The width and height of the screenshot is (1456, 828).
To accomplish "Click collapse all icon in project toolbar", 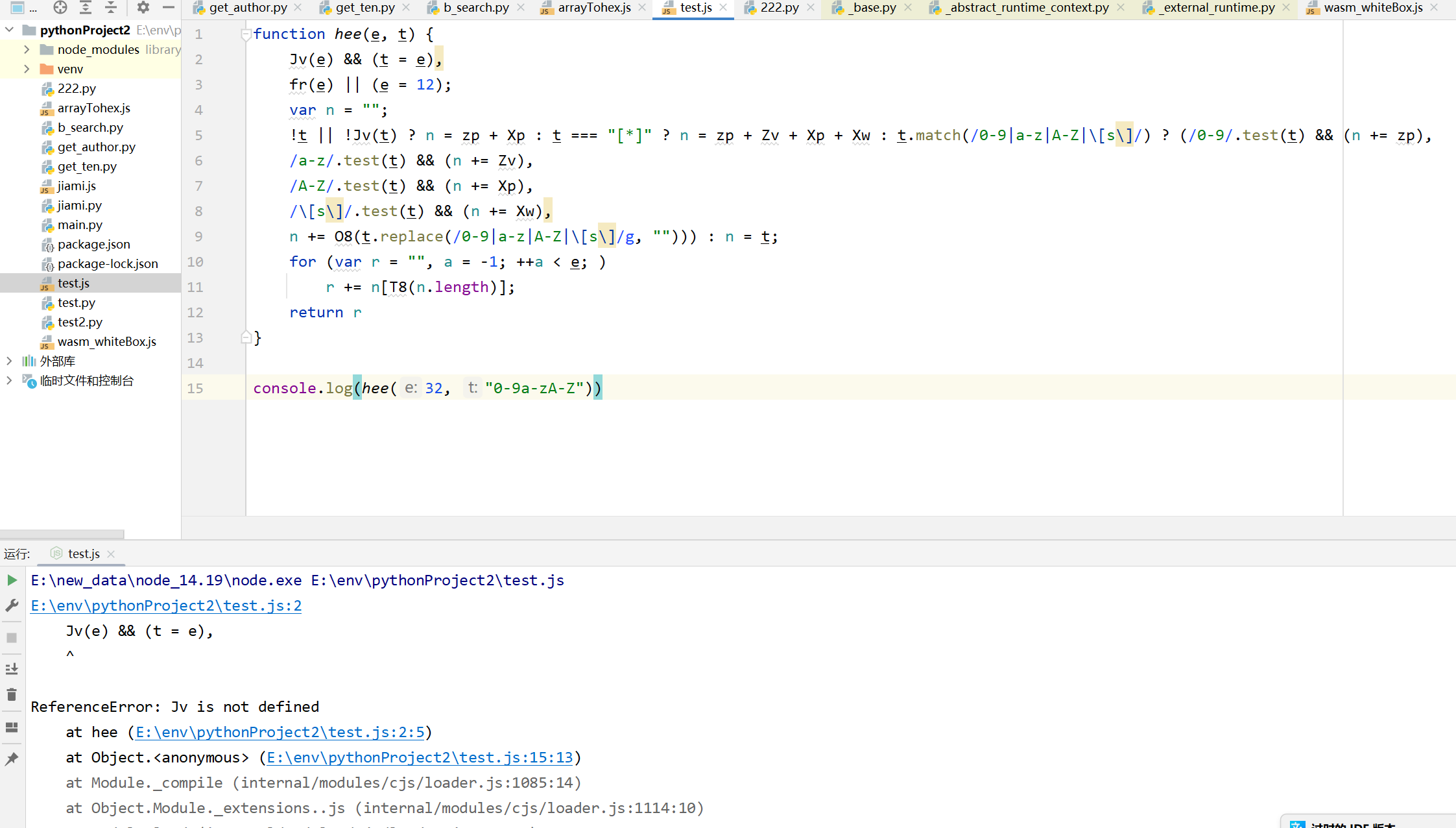I will click(x=111, y=7).
